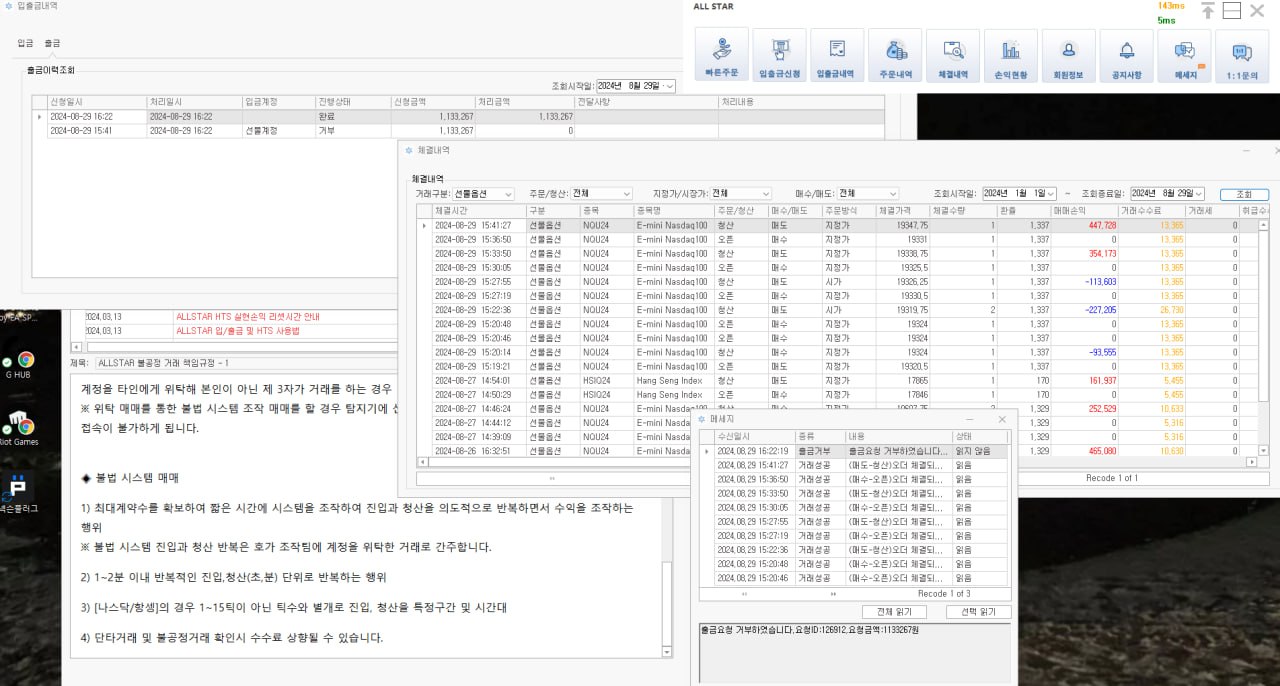Open the 메세지 toolbar icon
1280x686 pixels.
tap(1185, 55)
